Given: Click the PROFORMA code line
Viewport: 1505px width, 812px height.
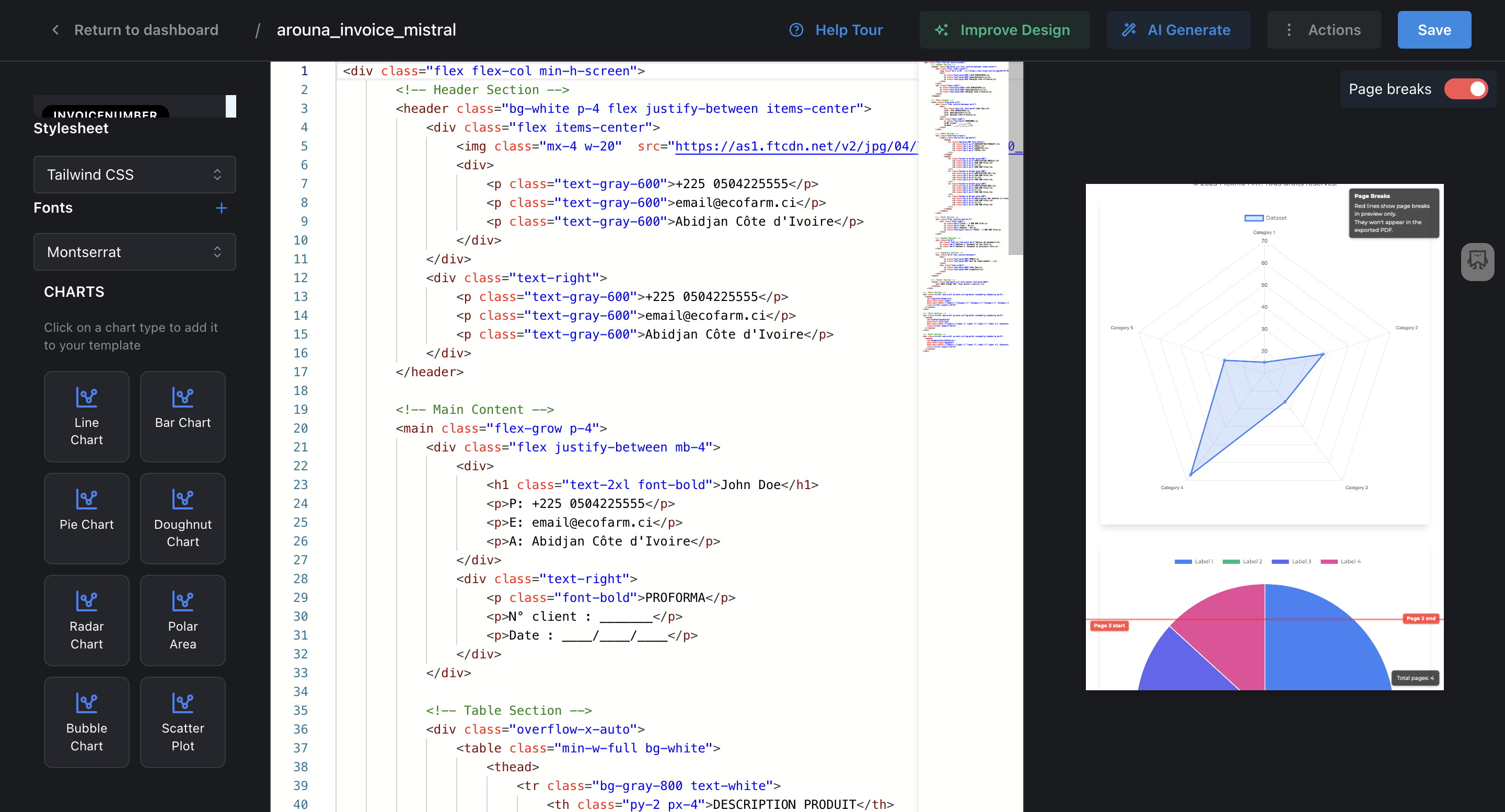Looking at the screenshot, I should click(x=610, y=598).
